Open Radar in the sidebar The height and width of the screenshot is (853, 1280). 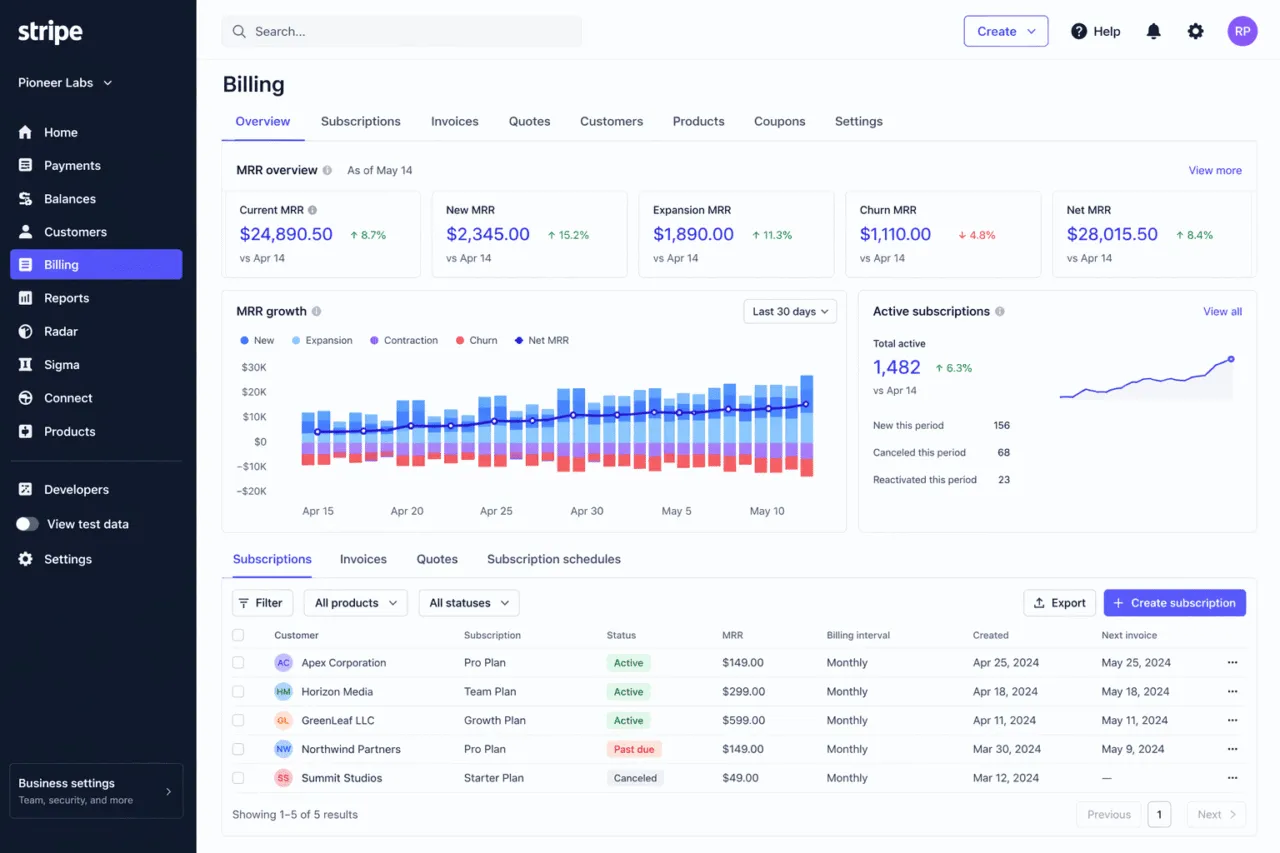(96, 331)
